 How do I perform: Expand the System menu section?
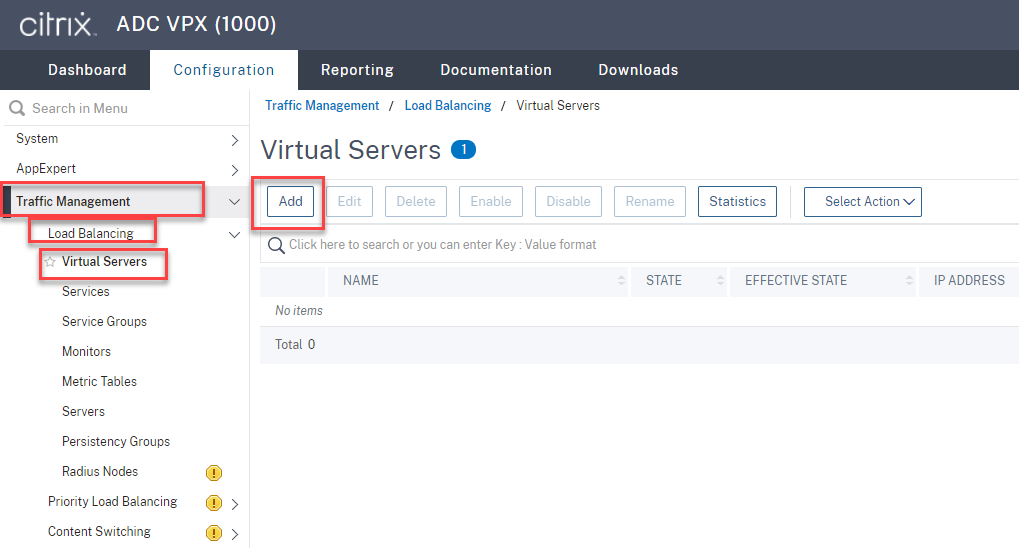(235, 139)
